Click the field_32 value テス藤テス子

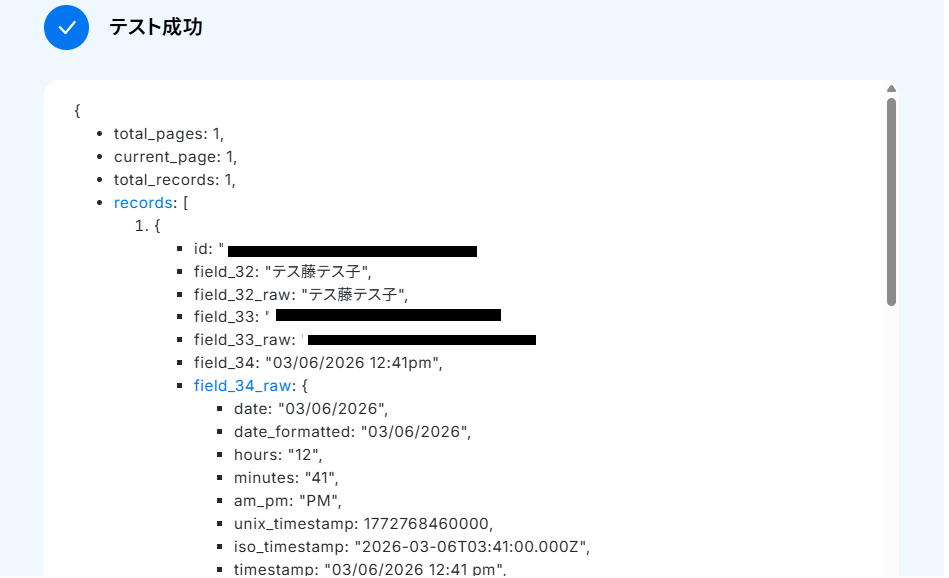(x=316, y=272)
